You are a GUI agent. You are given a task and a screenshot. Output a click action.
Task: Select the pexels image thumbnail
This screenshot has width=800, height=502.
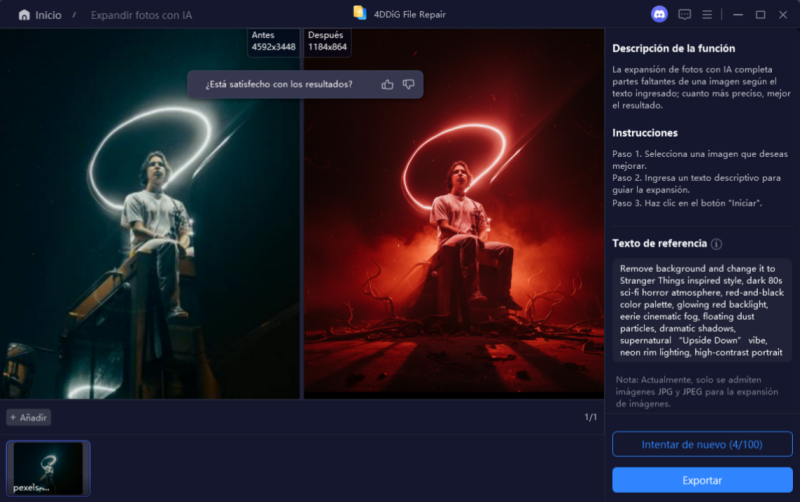(x=48, y=468)
